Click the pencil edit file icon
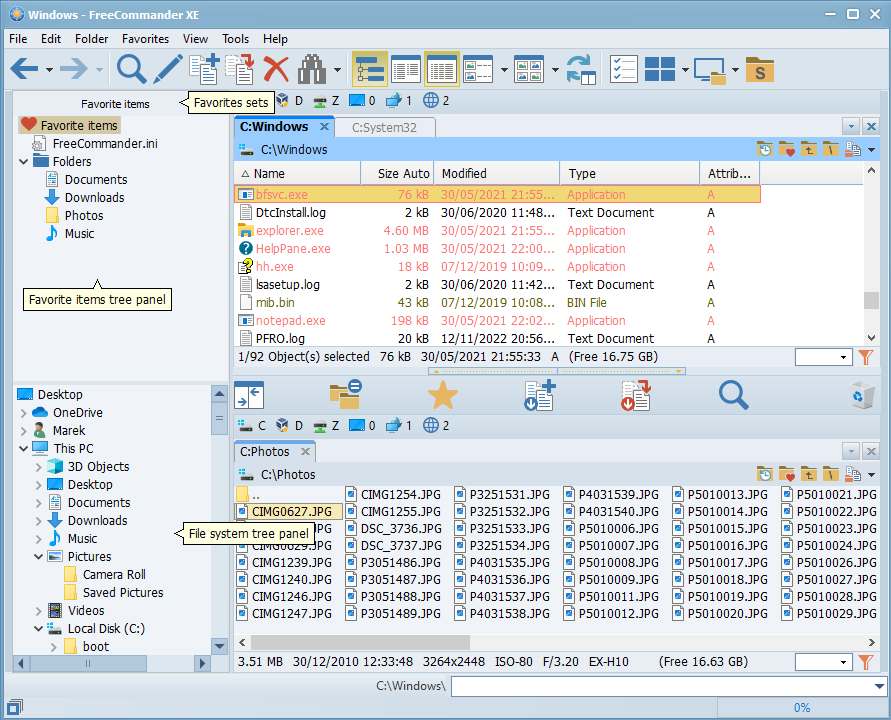The width and height of the screenshot is (891, 720). (168, 69)
